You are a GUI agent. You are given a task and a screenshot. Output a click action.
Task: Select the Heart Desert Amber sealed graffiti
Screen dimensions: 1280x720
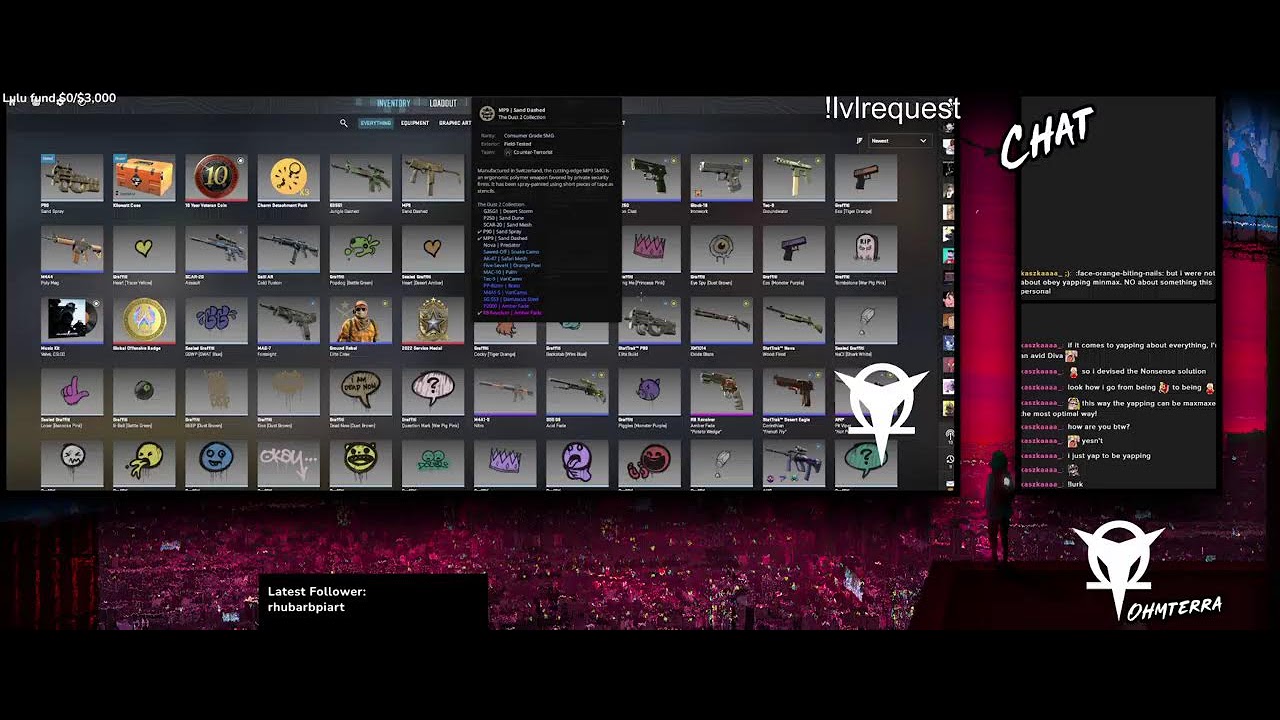click(x=433, y=249)
